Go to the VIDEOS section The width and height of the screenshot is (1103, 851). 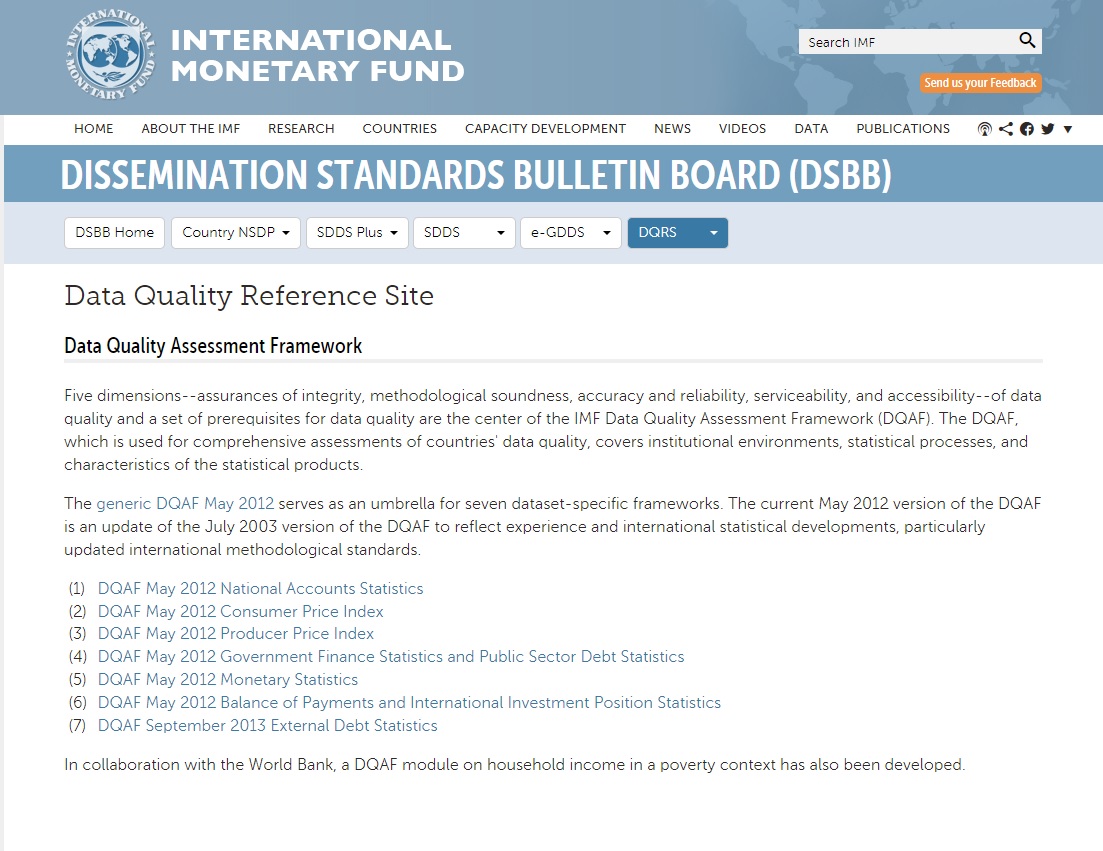click(742, 129)
